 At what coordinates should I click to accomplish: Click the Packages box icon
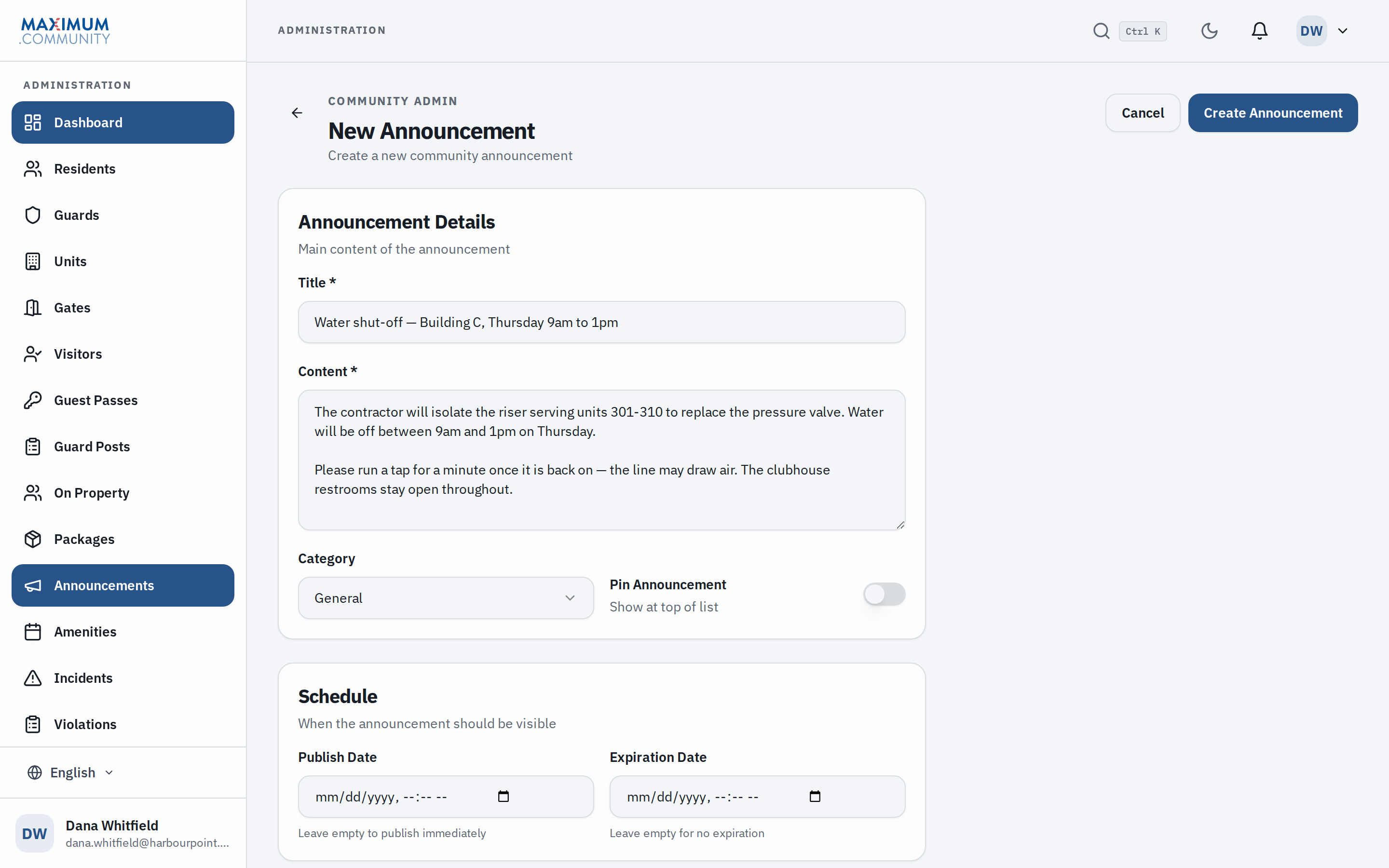click(33, 539)
